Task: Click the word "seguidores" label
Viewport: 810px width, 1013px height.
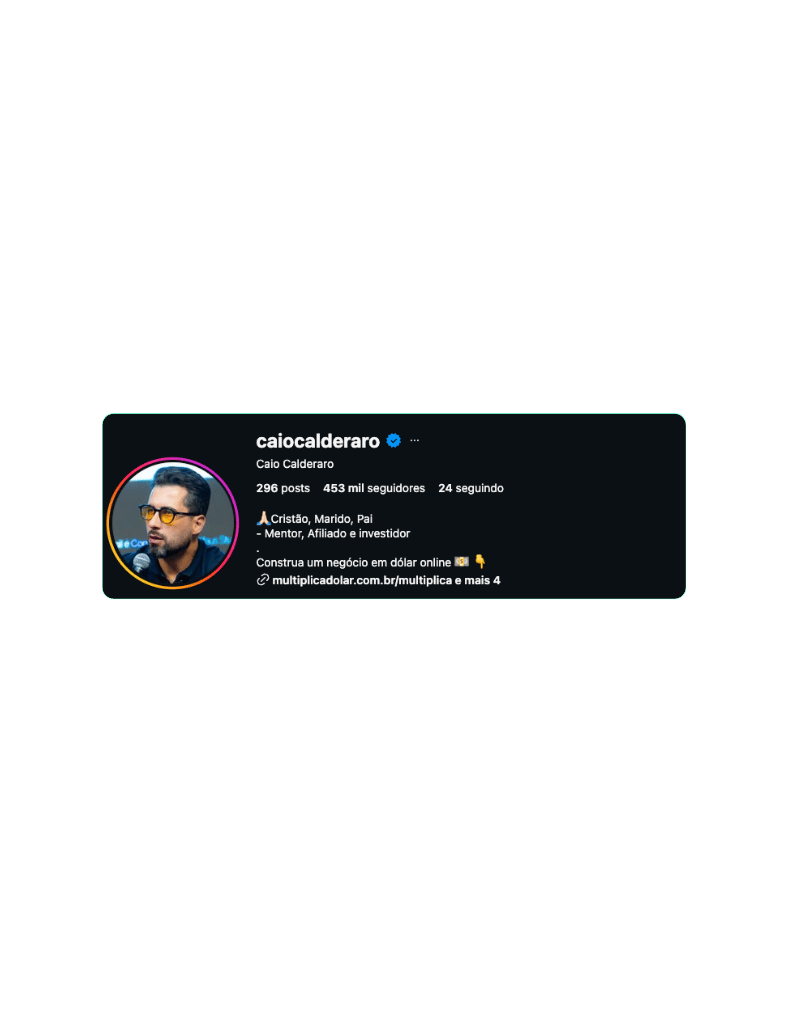Action: click(x=396, y=488)
